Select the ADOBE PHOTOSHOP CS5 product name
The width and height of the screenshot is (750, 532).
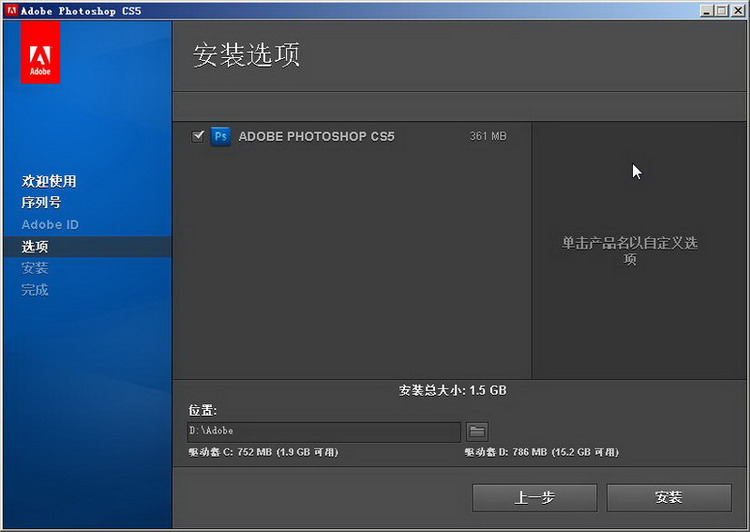317,136
